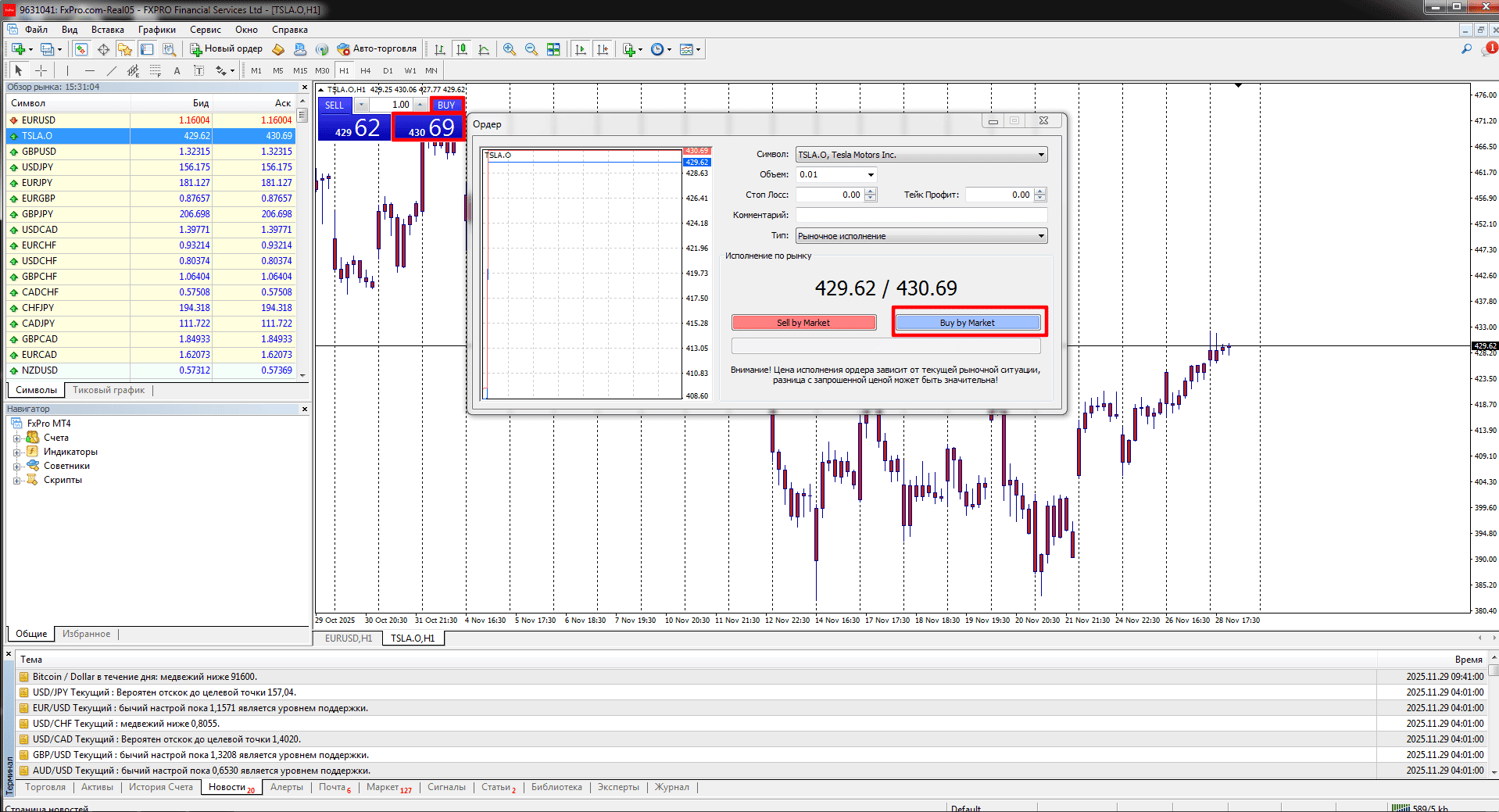Toggle Market Watch window icon
This screenshot has width=1499, height=812.
click(x=81, y=49)
